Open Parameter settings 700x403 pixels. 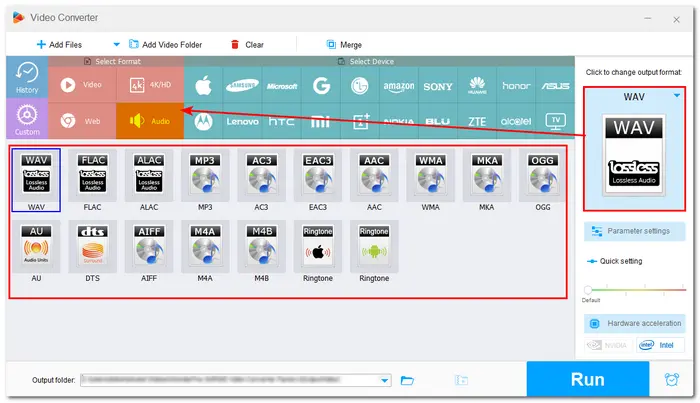coord(634,231)
